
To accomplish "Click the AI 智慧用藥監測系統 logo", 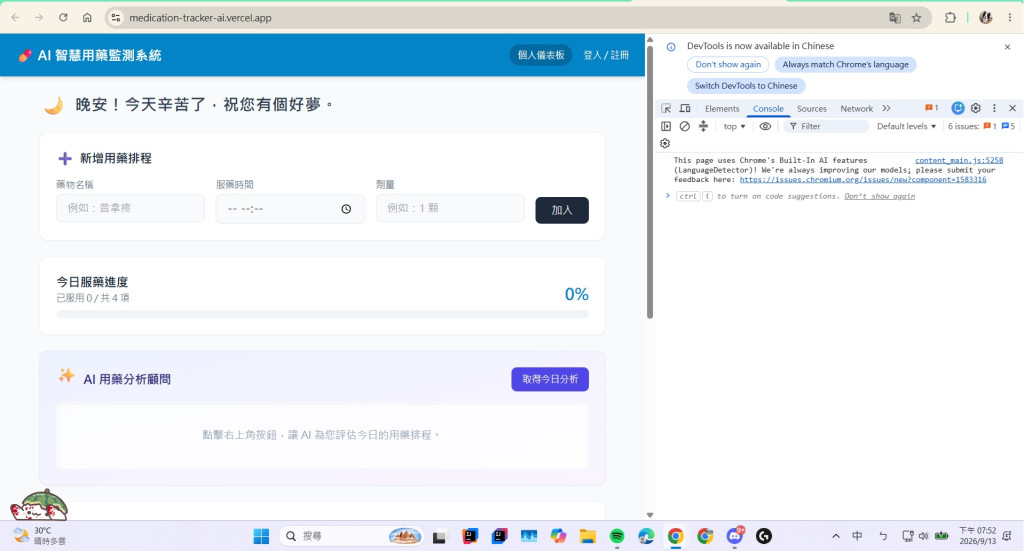I will 90,55.
